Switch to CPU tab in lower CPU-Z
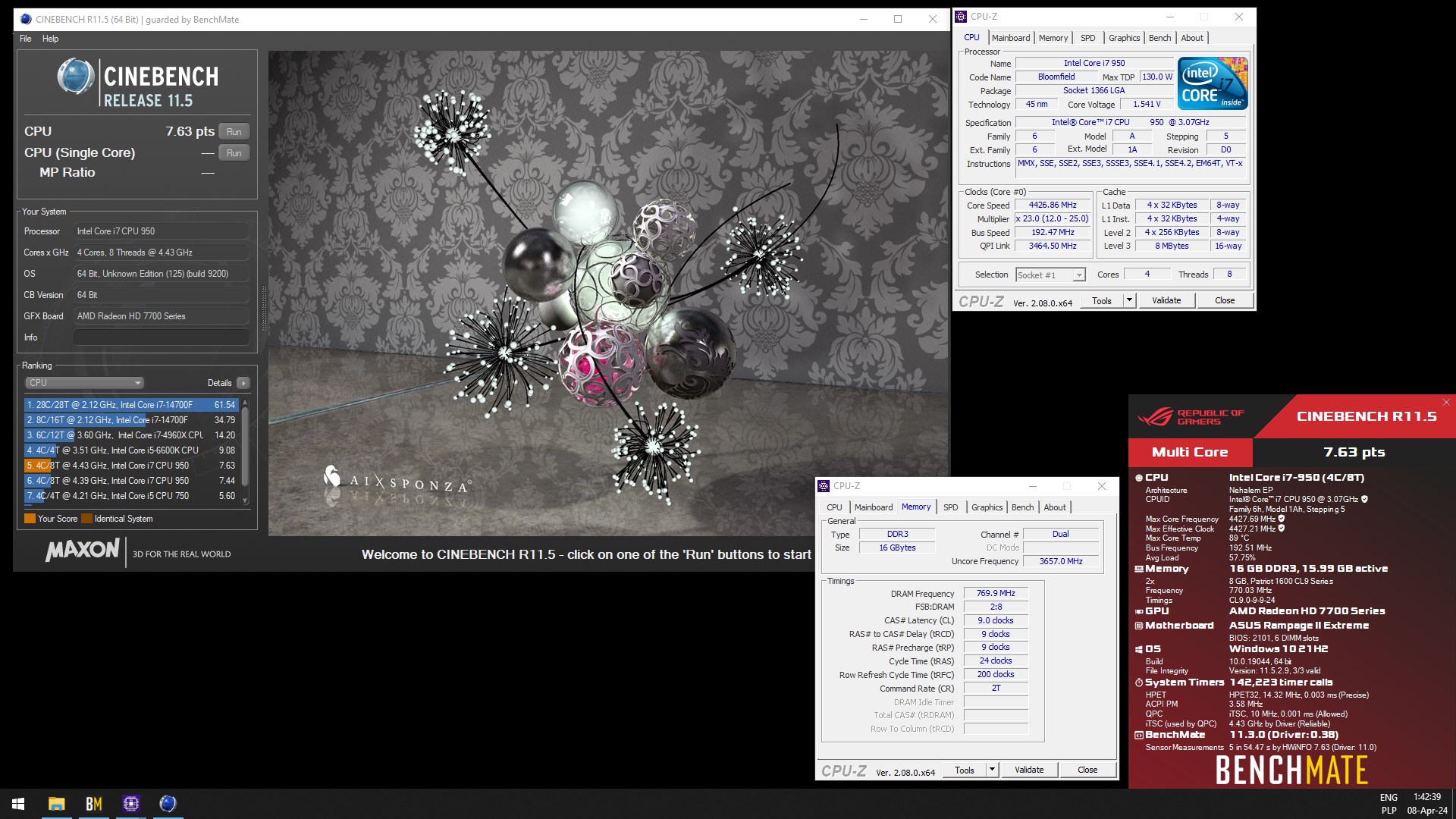This screenshot has height=819, width=1456. tap(834, 507)
